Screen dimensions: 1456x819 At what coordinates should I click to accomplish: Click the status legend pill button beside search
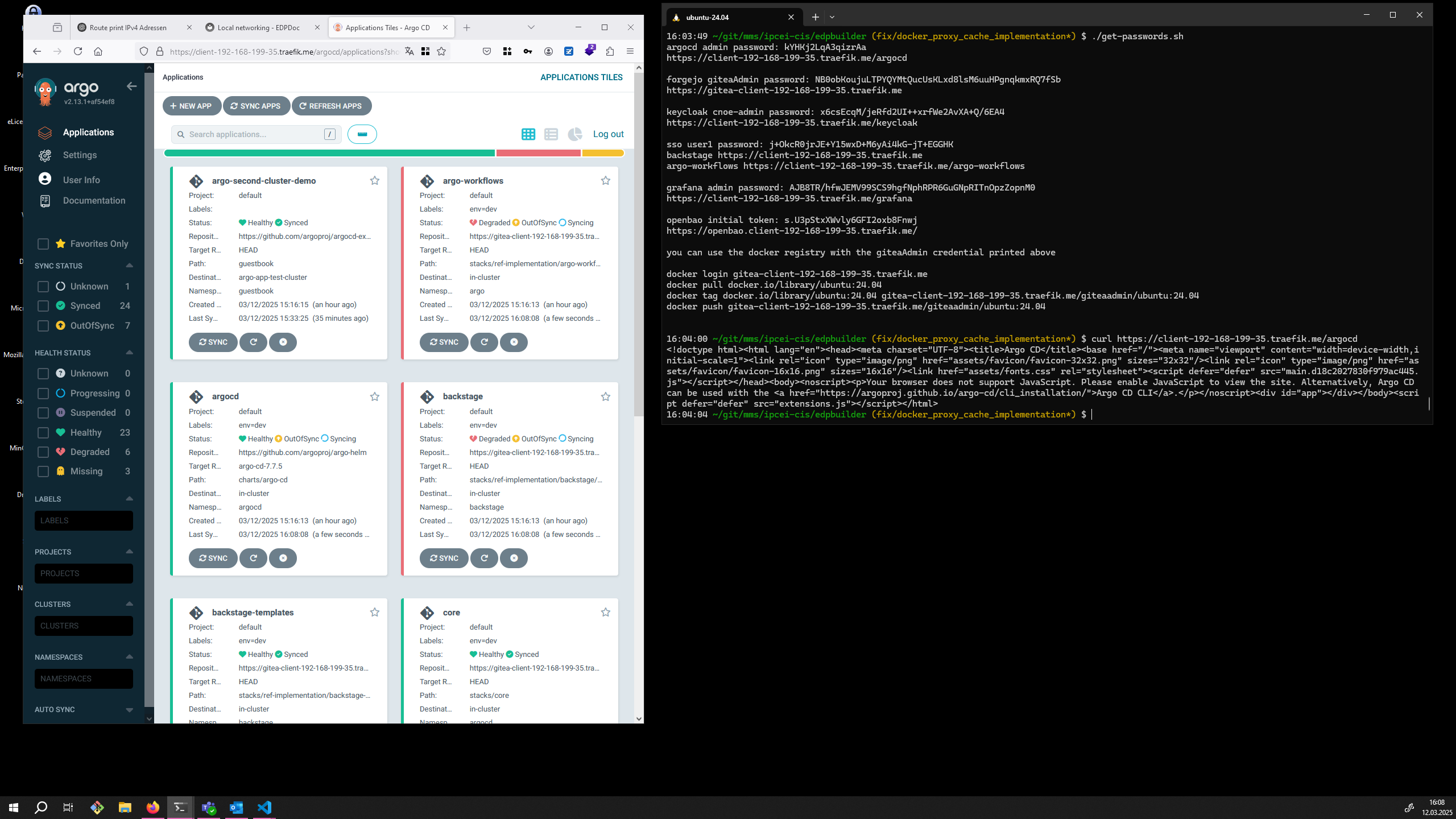(362, 134)
